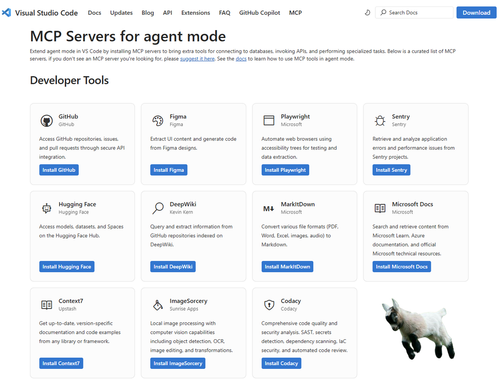Click the Figma palette card icon

pyautogui.click(x=158, y=120)
